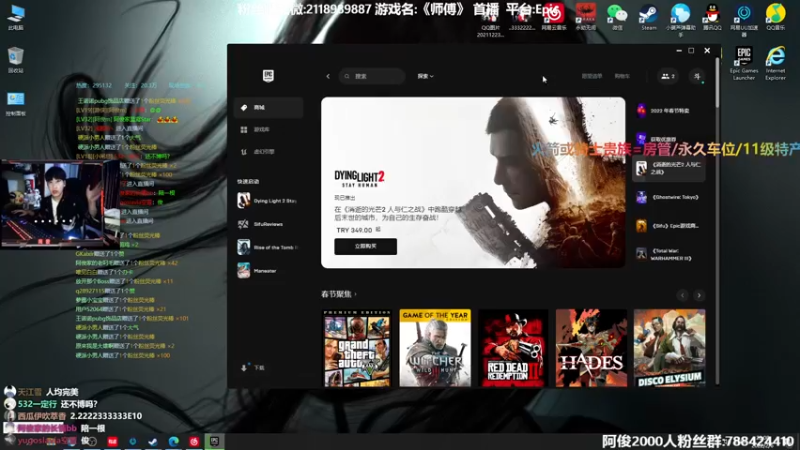
Task: Expand the Discover dropdown next to search
Action: pyautogui.click(x=426, y=76)
